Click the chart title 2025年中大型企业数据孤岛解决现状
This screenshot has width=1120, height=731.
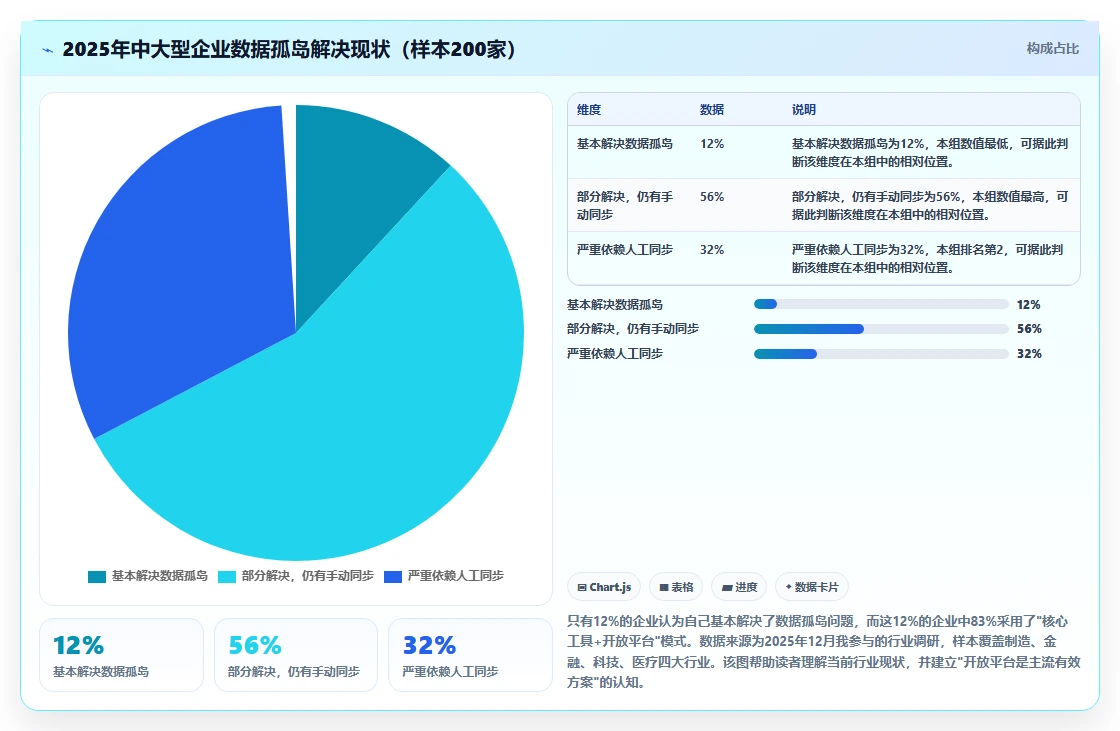point(289,49)
